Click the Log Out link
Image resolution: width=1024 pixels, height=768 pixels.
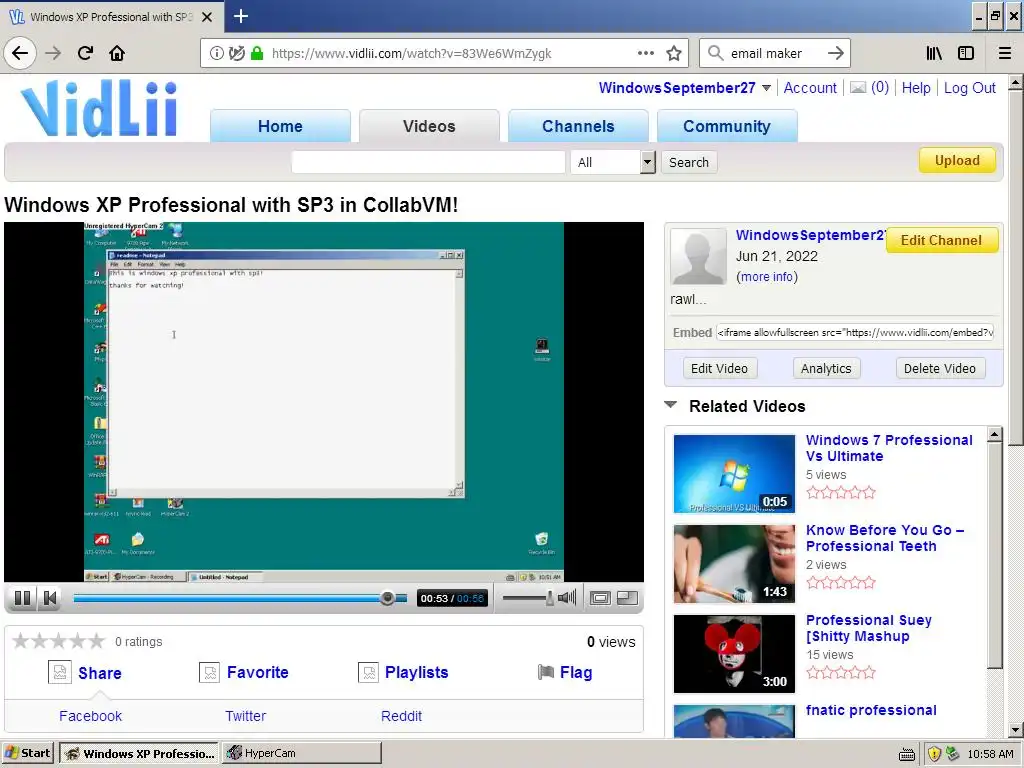point(969,88)
